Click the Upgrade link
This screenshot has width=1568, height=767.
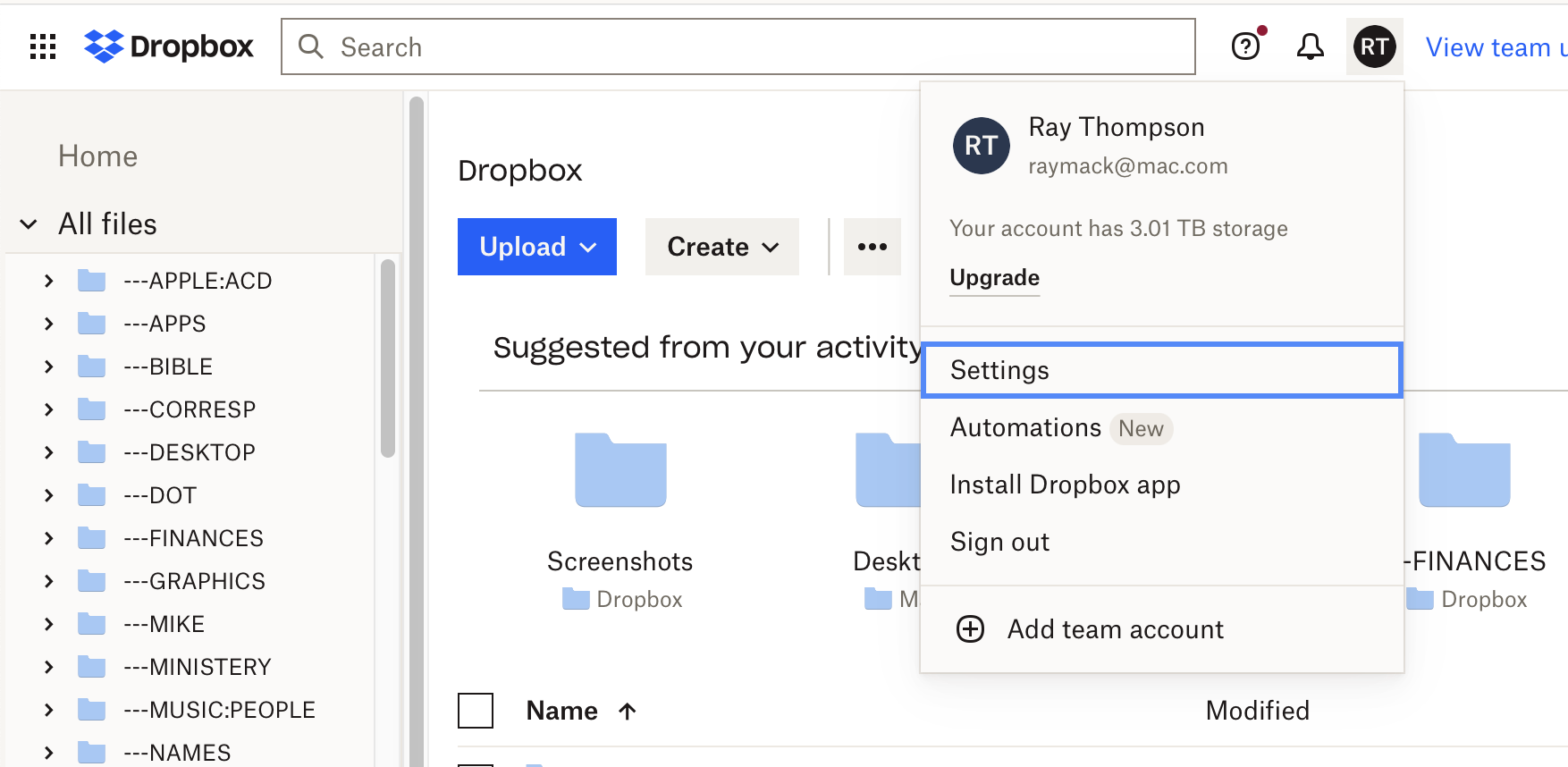click(994, 278)
